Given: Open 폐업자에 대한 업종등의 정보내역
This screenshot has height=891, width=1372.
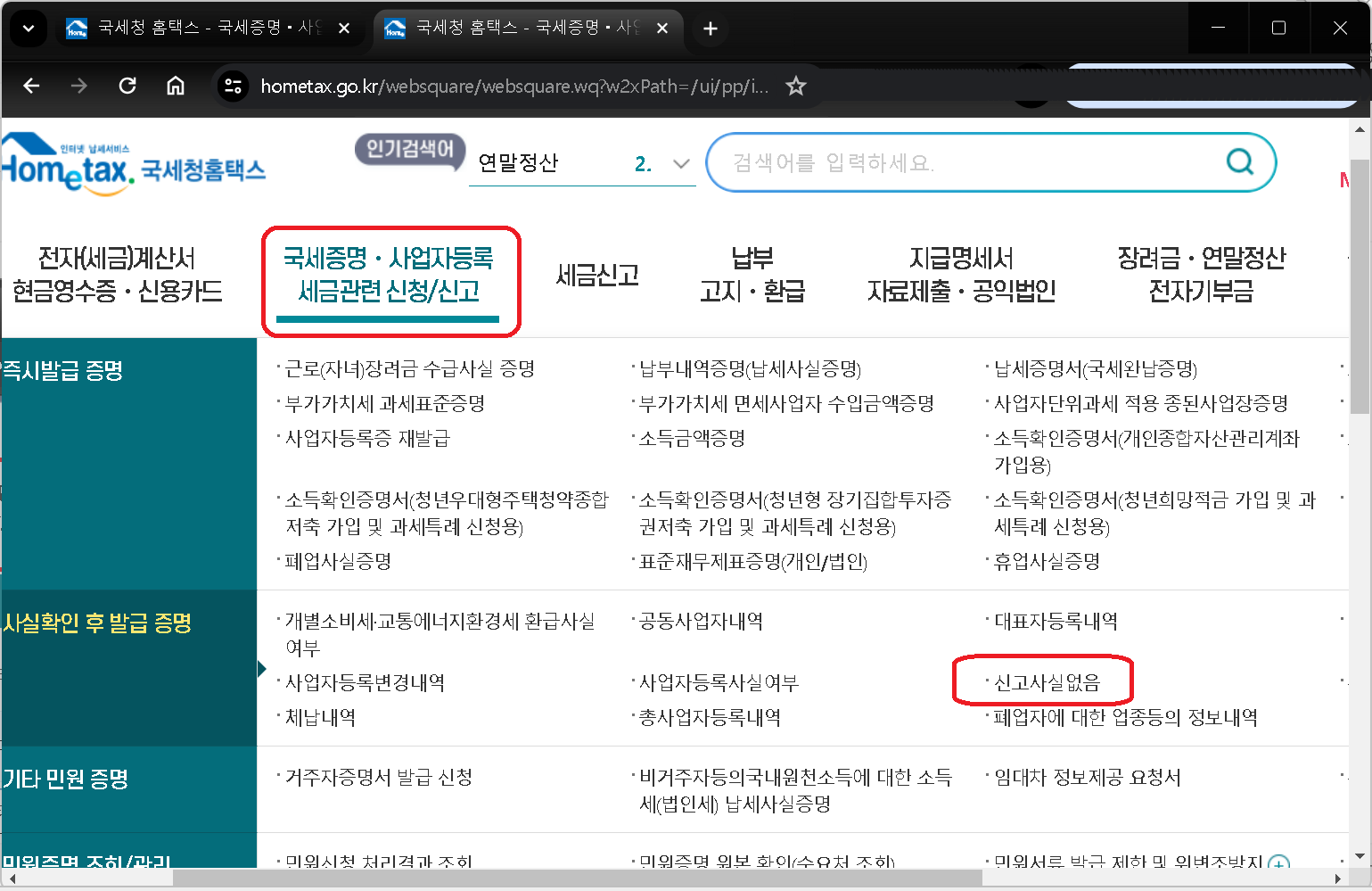Looking at the screenshot, I should (1125, 718).
